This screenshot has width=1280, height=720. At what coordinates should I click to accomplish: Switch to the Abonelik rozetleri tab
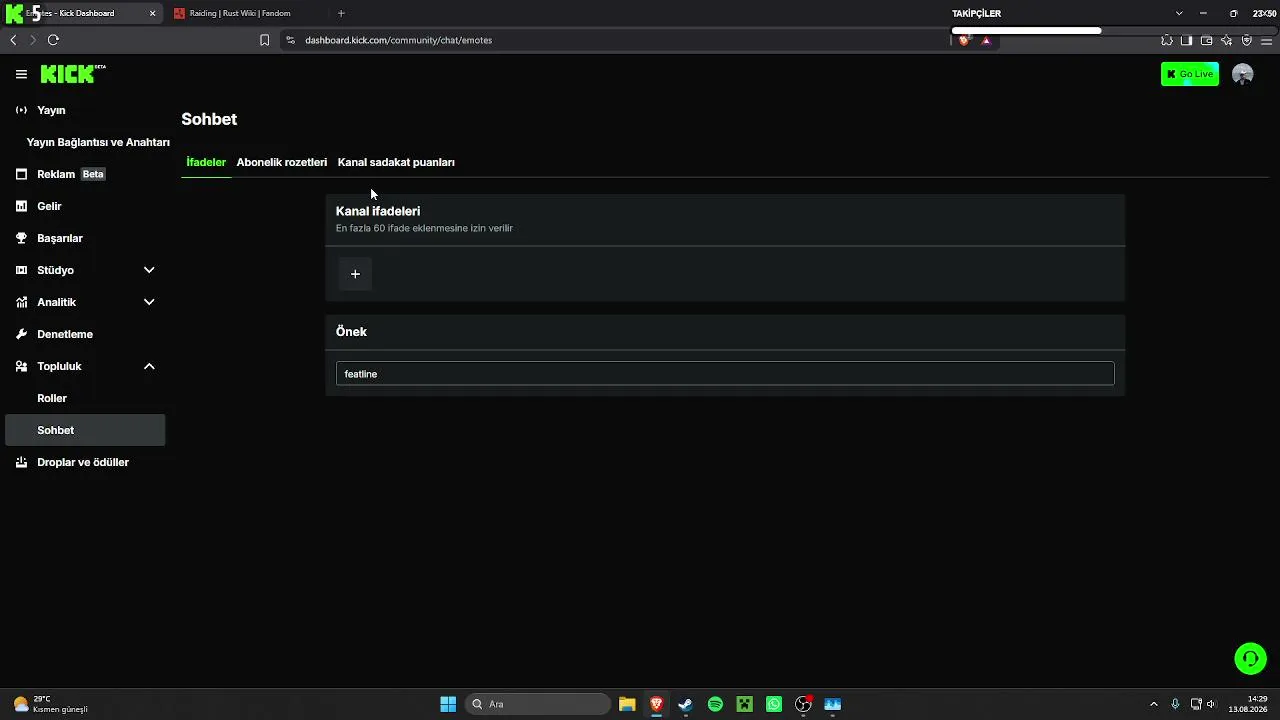[282, 162]
